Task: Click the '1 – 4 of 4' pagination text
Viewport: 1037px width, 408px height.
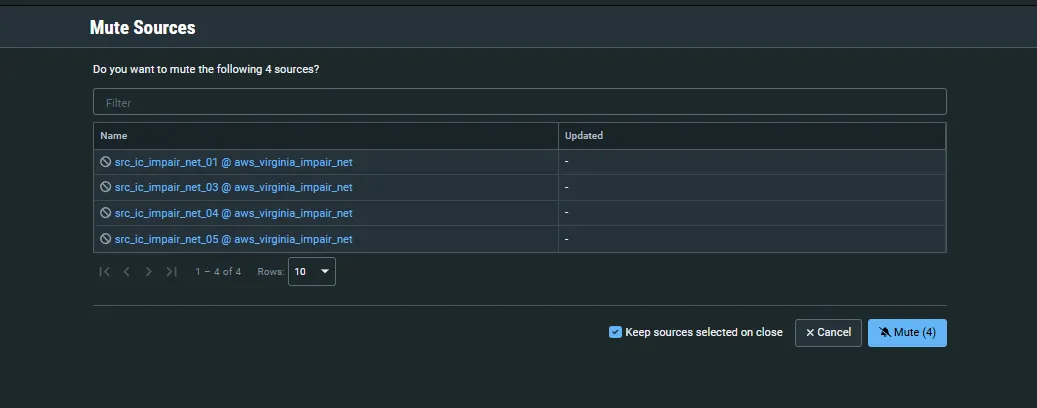Action: point(218,272)
